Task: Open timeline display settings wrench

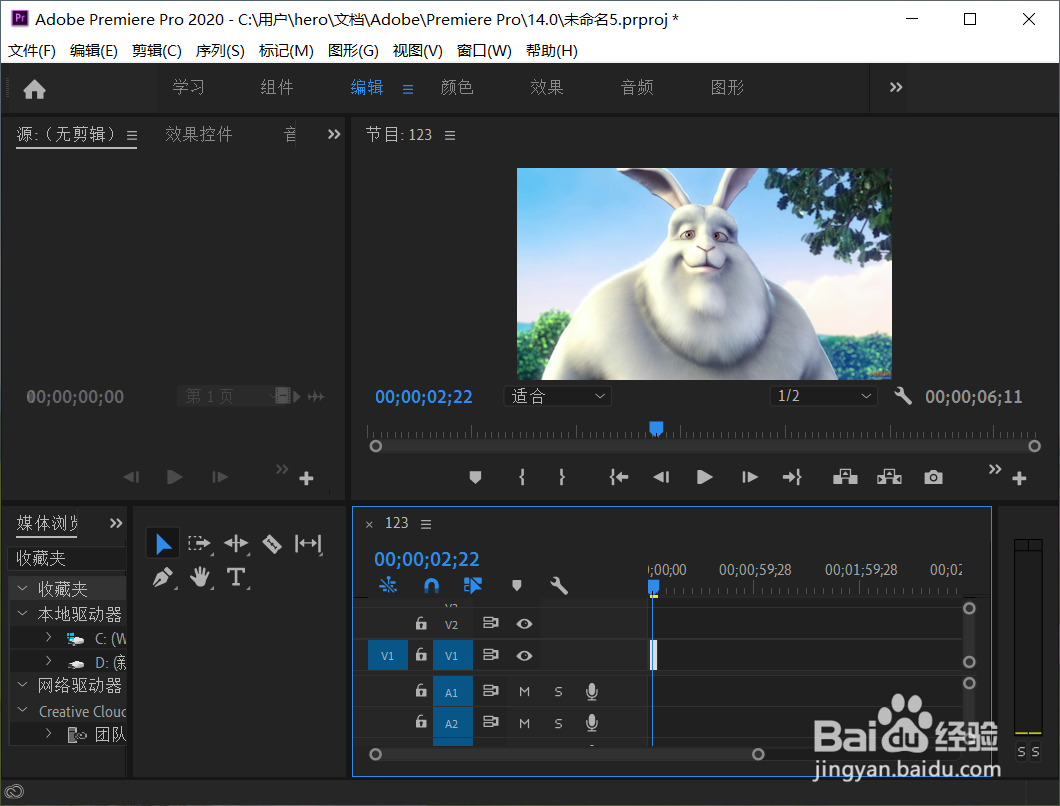Action: [559, 586]
